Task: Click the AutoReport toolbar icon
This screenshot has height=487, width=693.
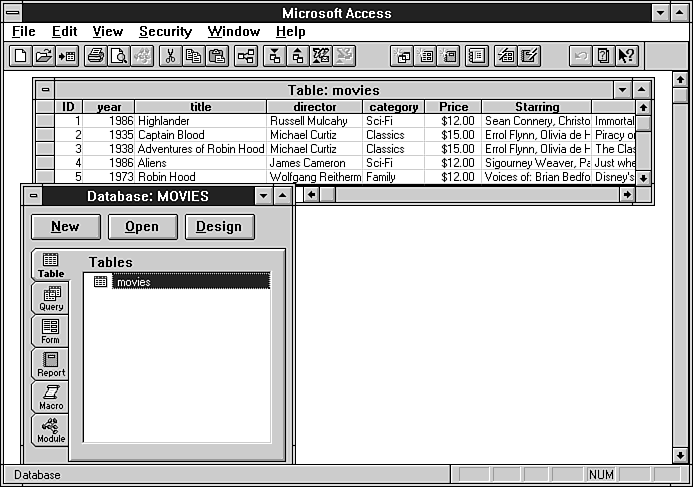Action: [x=529, y=56]
